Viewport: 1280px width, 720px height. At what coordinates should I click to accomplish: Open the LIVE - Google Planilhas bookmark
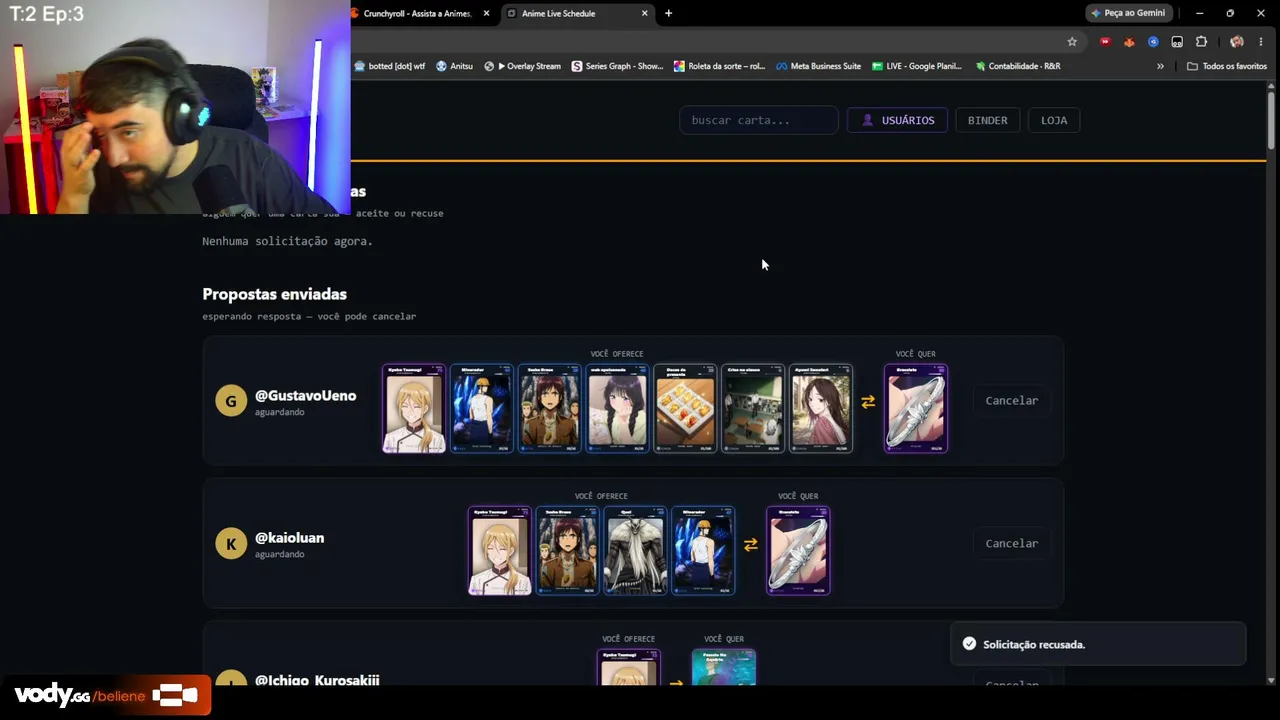pos(916,66)
